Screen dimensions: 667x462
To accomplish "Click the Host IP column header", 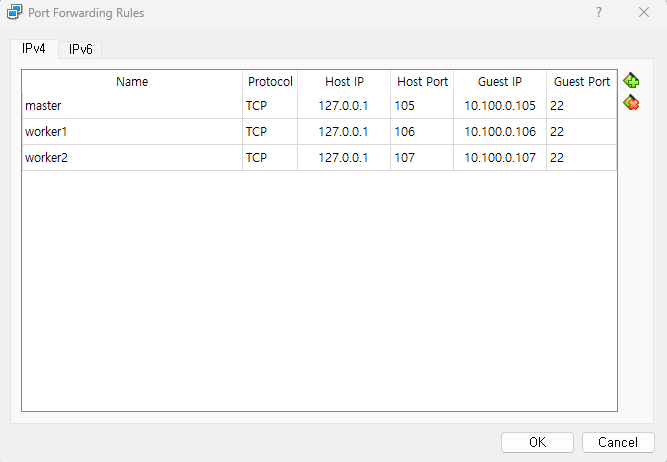I will (344, 82).
